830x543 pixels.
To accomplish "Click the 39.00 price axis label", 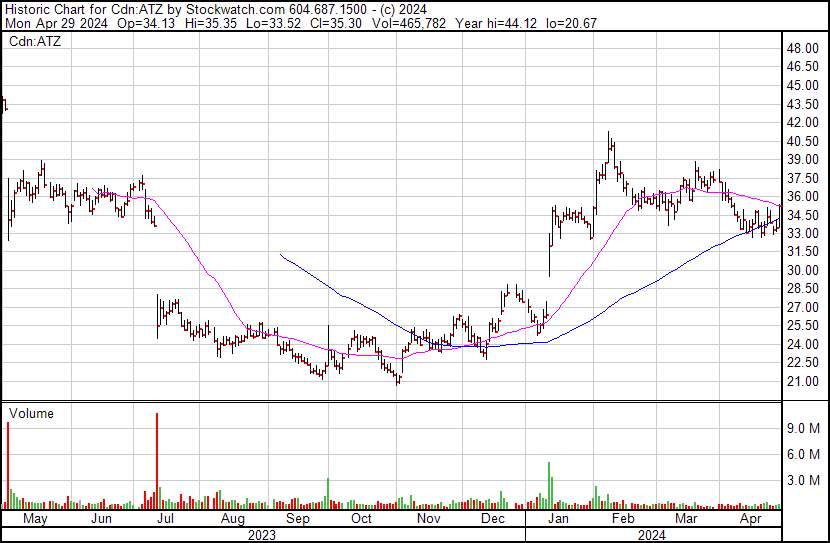I will (x=802, y=159).
